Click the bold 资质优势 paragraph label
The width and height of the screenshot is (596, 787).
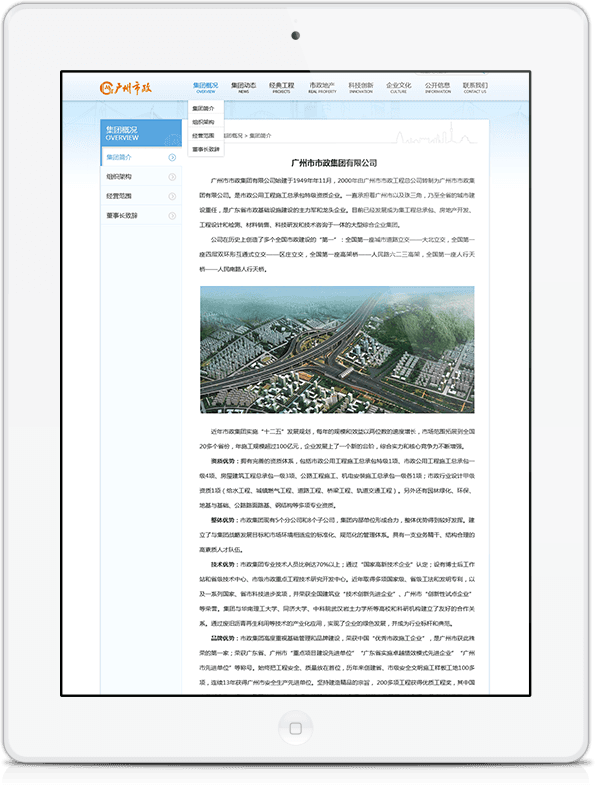click(222, 461)
